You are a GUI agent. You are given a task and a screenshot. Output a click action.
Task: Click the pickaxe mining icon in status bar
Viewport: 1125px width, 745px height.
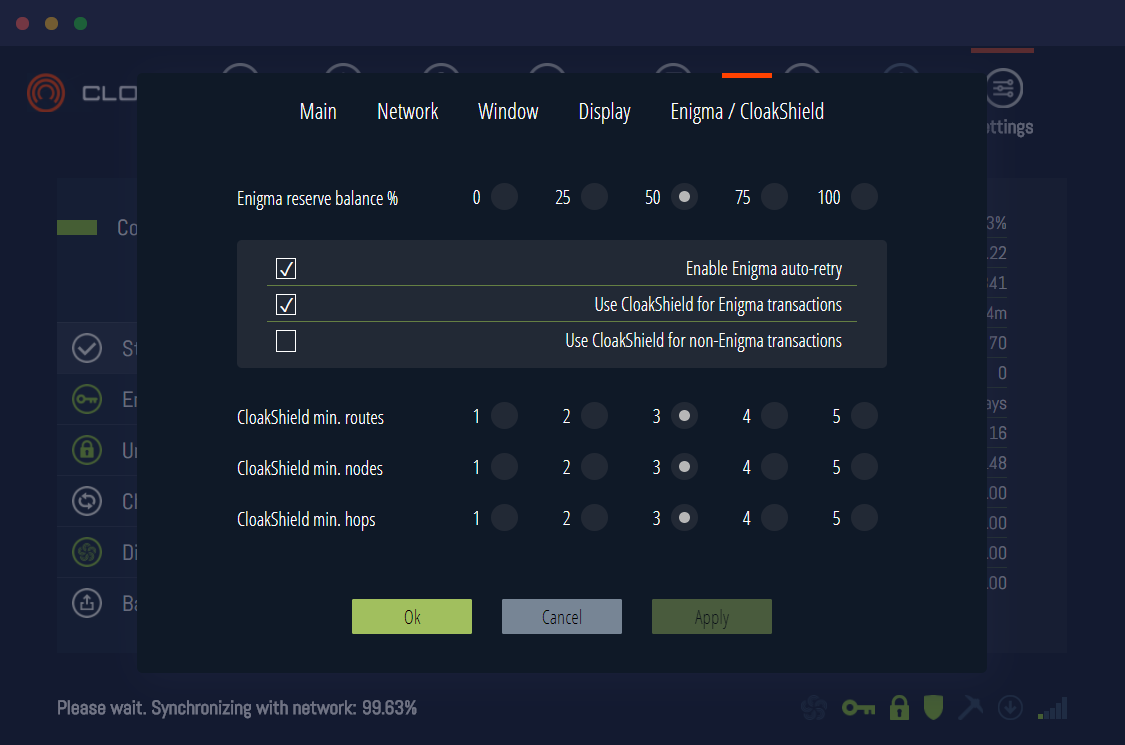point(971,707)
